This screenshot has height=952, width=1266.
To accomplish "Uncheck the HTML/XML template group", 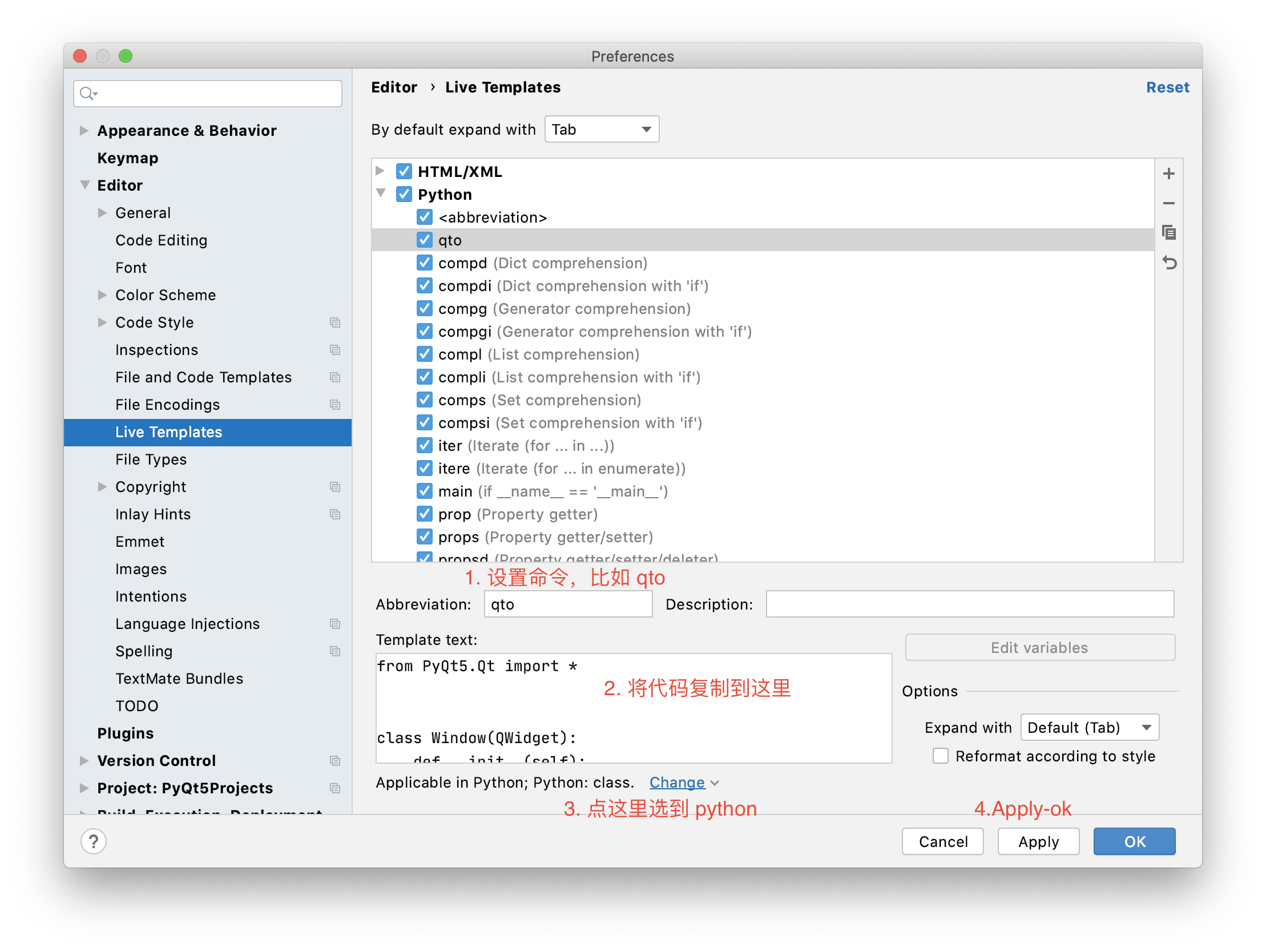I will [404, 171].
